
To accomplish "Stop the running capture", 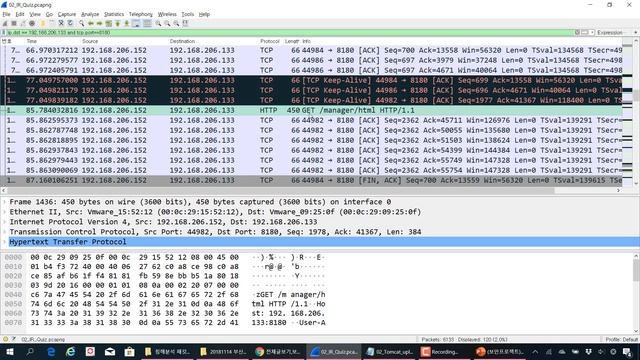I will click(14, 23).
